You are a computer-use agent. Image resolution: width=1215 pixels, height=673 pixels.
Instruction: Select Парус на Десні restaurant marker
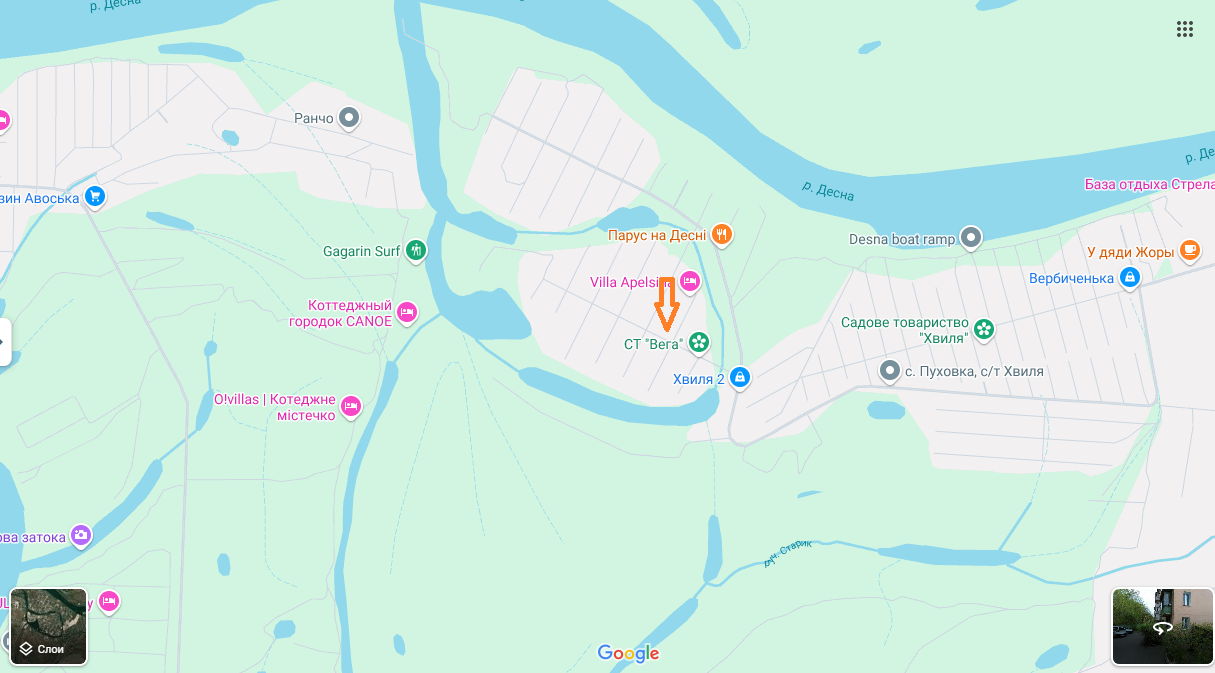click(x=722, y=235)
